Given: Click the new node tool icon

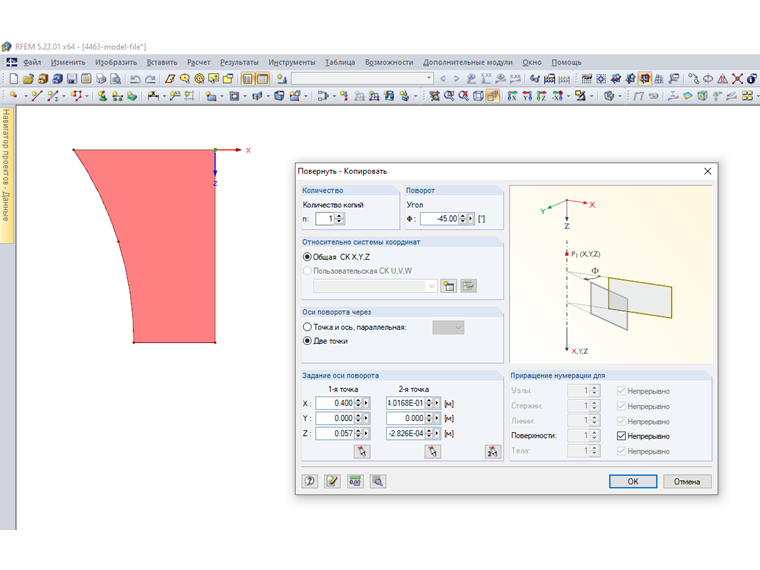Looking at the screenshot, I should [14, 95].
